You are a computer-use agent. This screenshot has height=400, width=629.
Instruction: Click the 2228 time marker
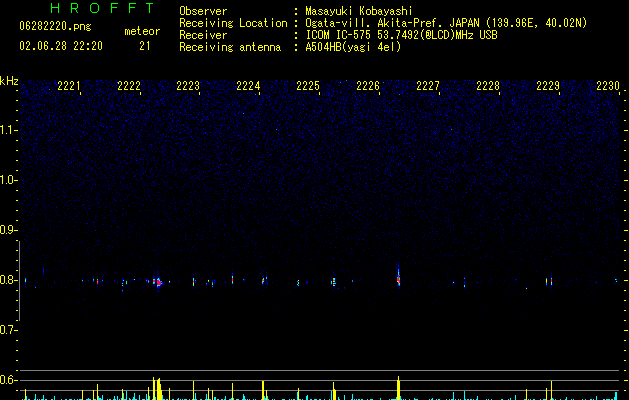click(488, 86)
